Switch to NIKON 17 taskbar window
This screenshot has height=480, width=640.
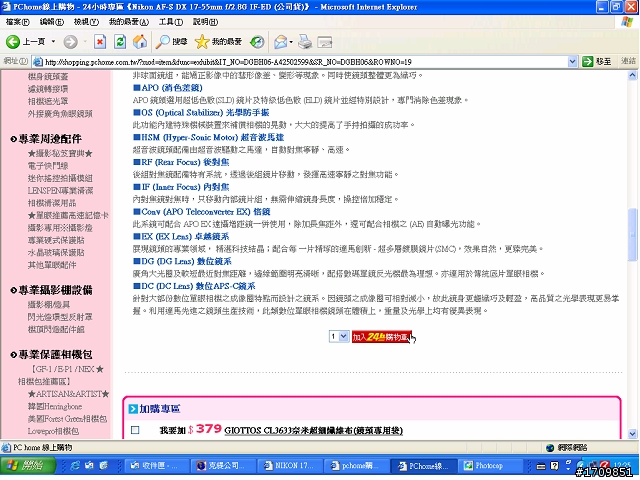coord(289,465)
